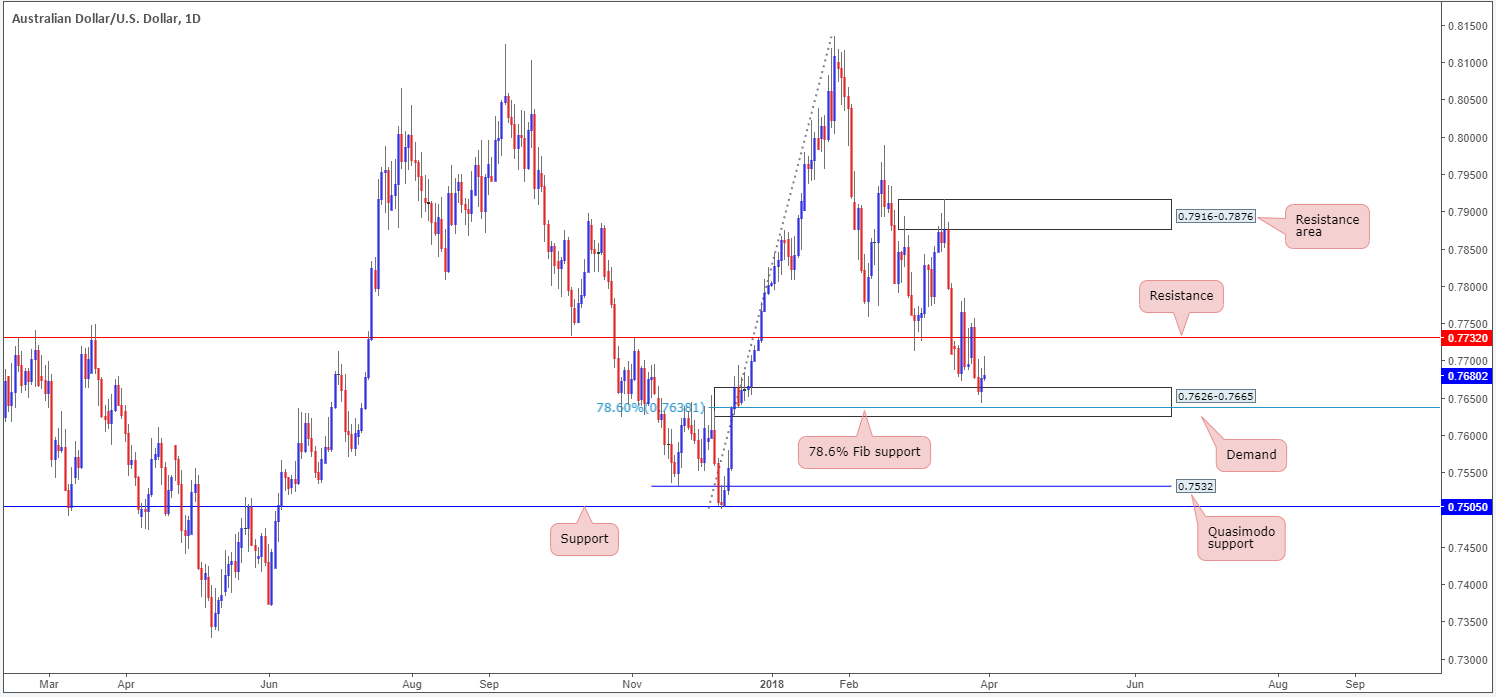Click the 0.78500 price axis label
1496x697 pixels.
tap(1467, 250)
